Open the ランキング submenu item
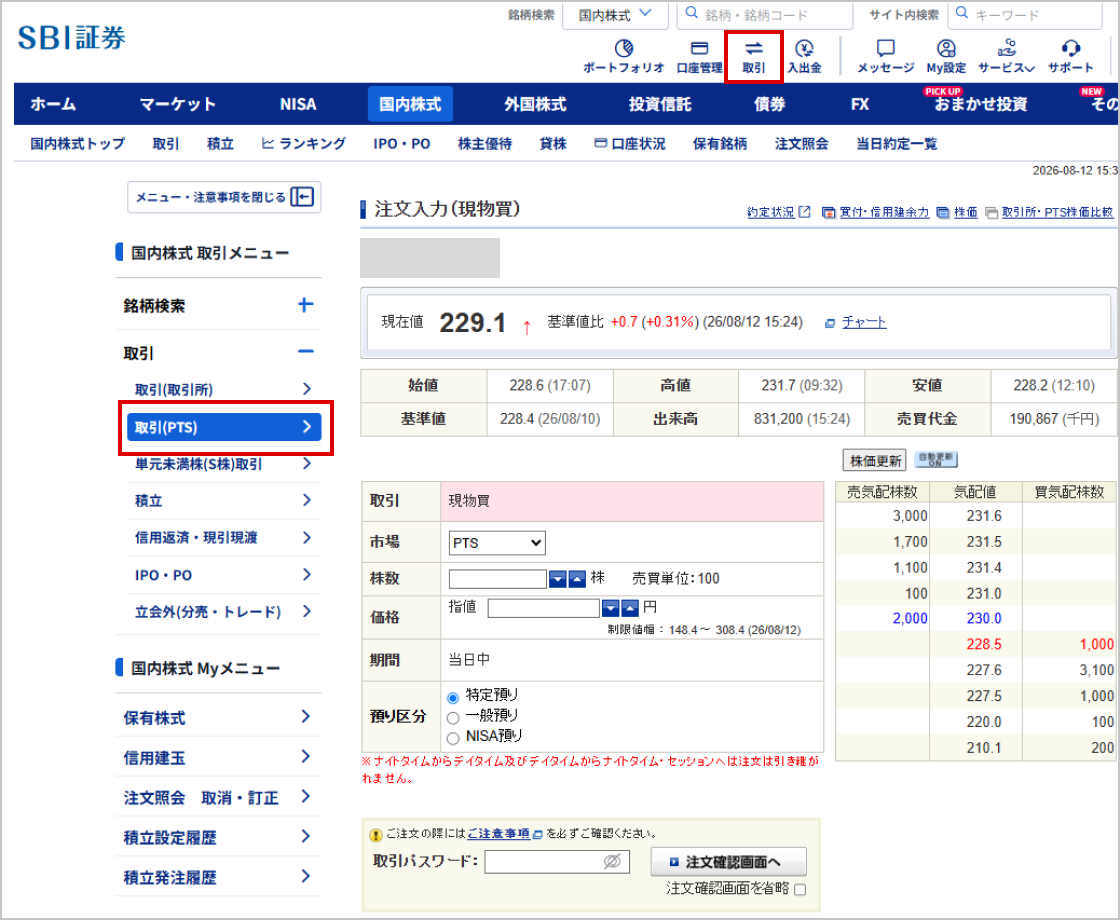 tap(304, 144)
